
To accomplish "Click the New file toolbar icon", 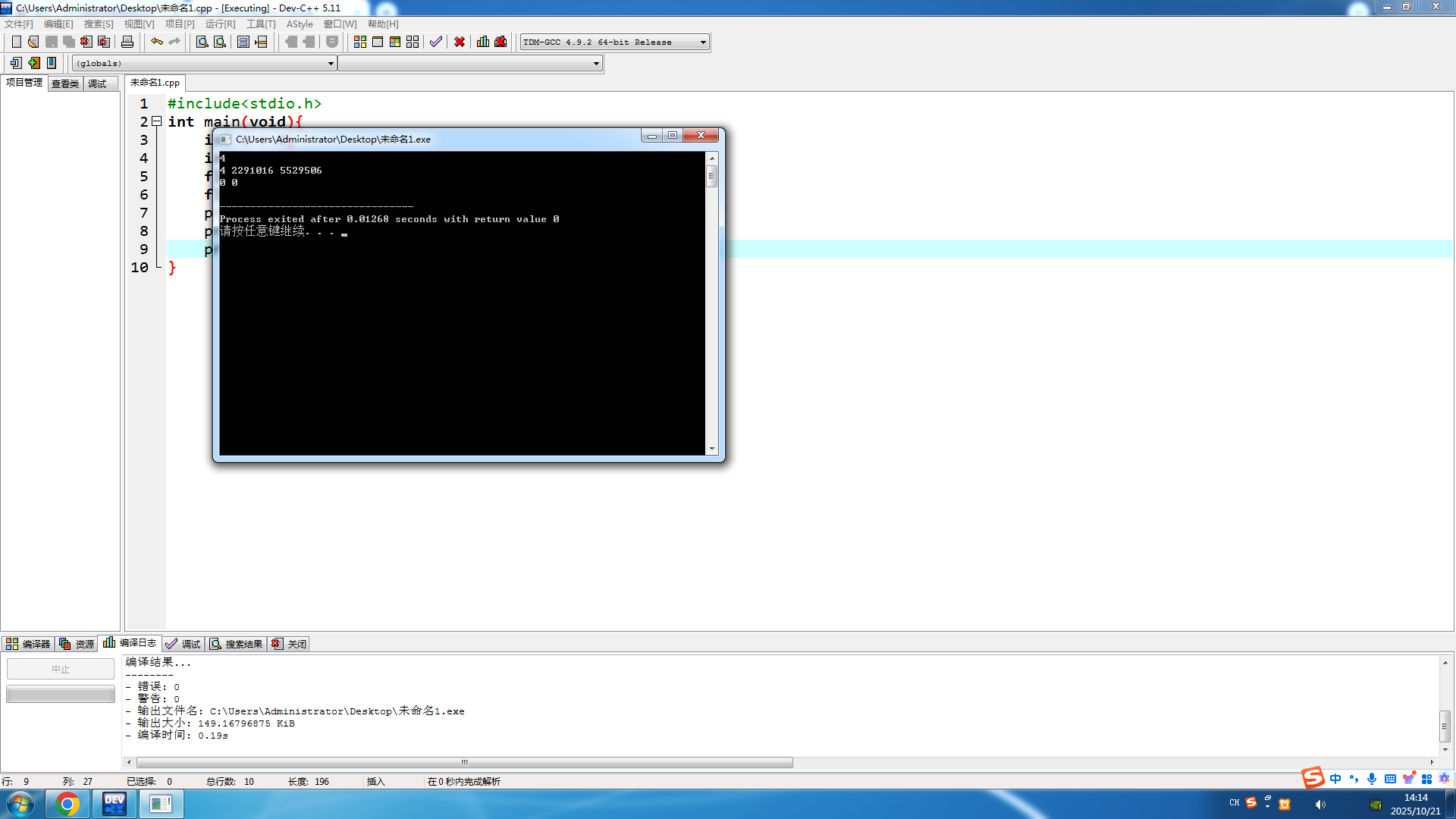I will click(16, 42).
